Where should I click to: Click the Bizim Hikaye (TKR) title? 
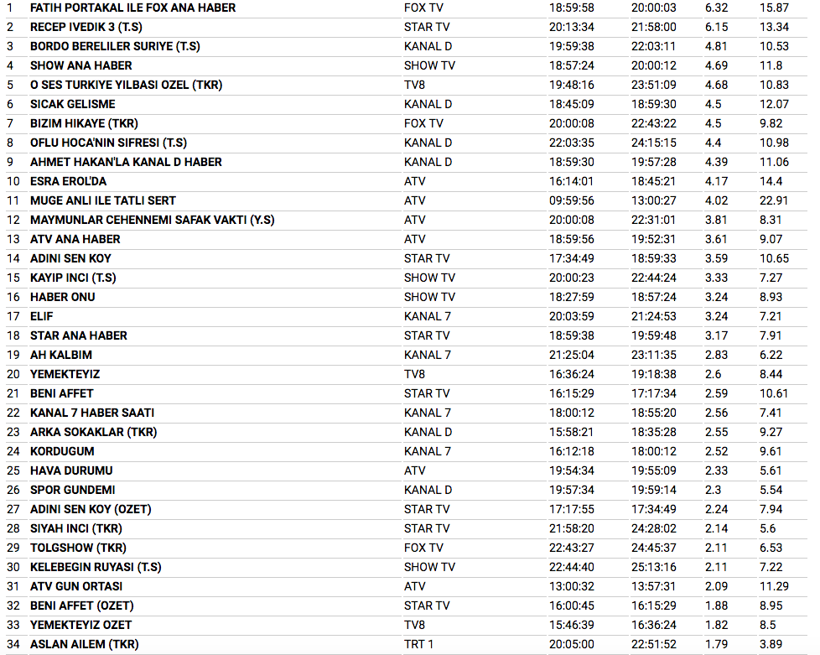coord(84,123)
